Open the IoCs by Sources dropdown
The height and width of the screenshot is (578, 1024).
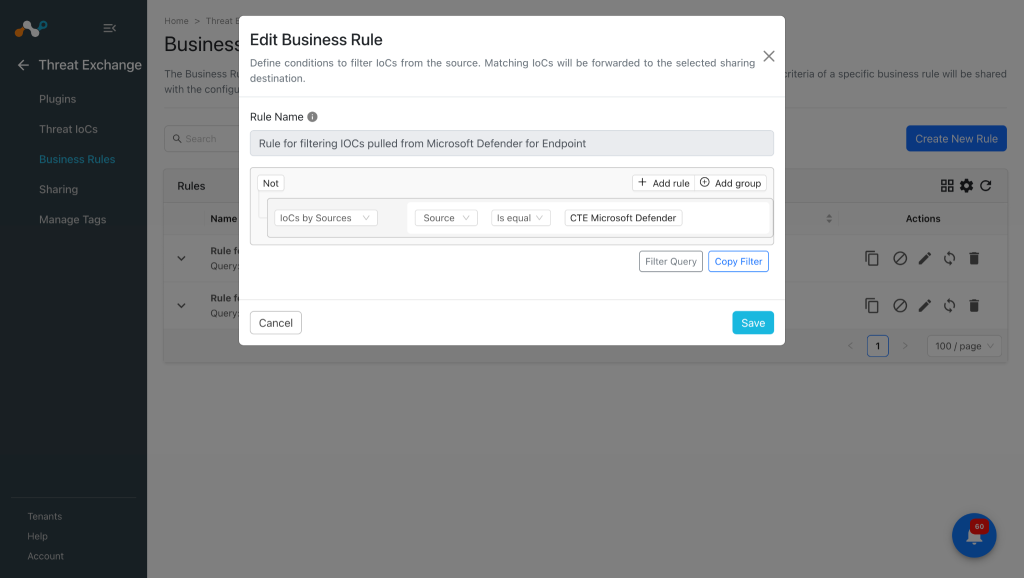tap(325, 218)
